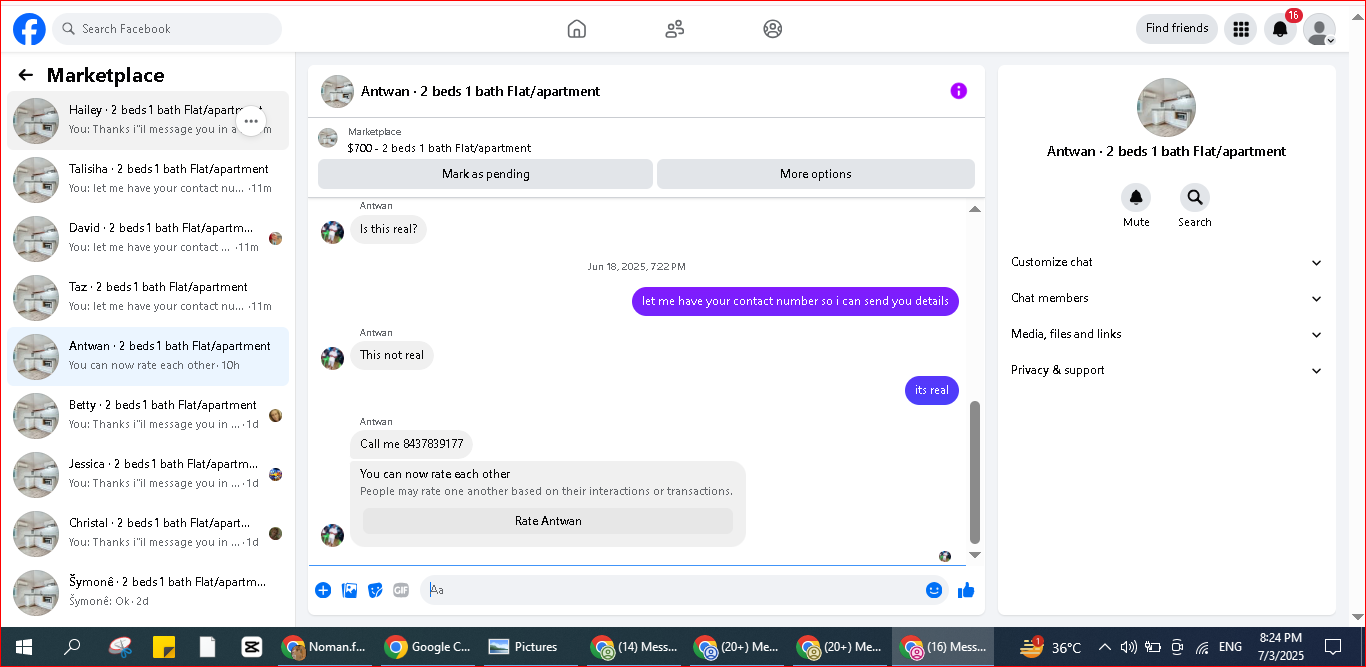Open the Facebook menu grid icon
This screenshot has height=667, width=1366.
pos(1241,29)
